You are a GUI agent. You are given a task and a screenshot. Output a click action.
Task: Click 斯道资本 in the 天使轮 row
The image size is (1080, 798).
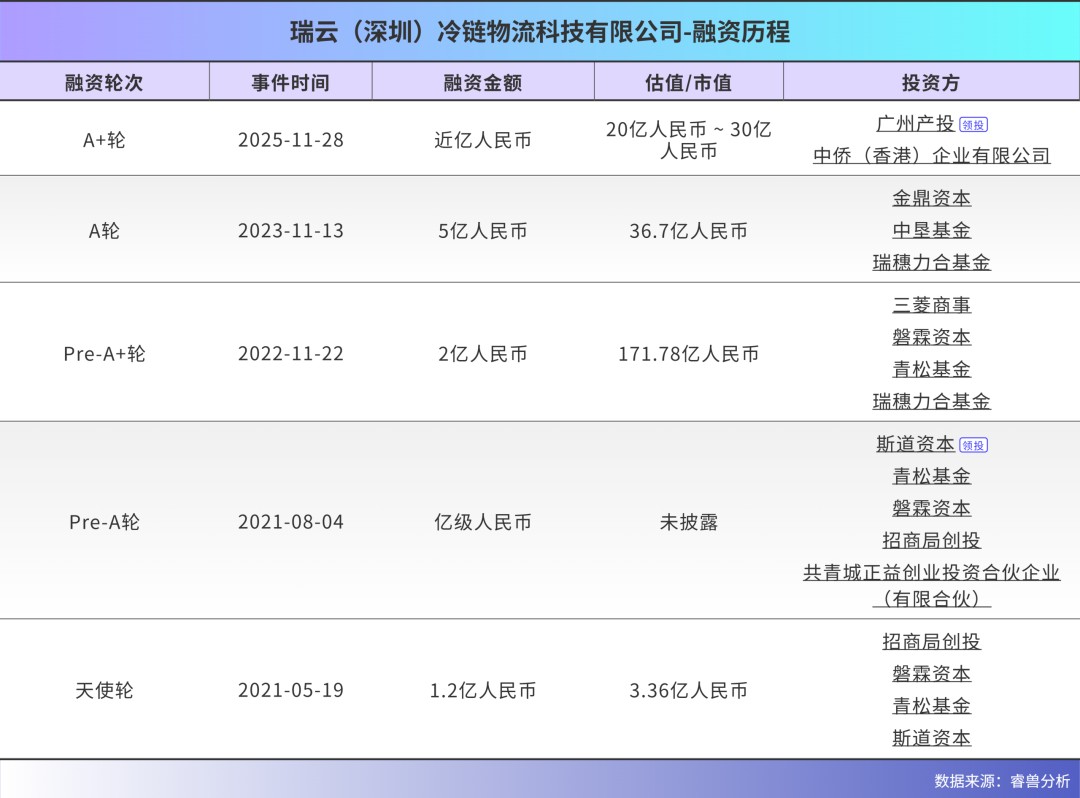click(x=932, y=737)
